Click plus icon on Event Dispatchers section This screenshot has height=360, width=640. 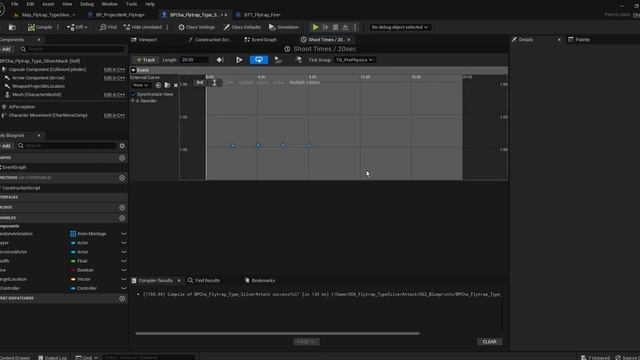pyautogui.click(x=122, y=298)
